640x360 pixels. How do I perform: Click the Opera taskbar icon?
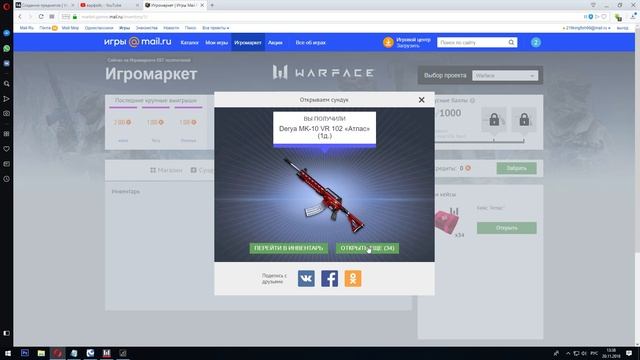(58, 353)
